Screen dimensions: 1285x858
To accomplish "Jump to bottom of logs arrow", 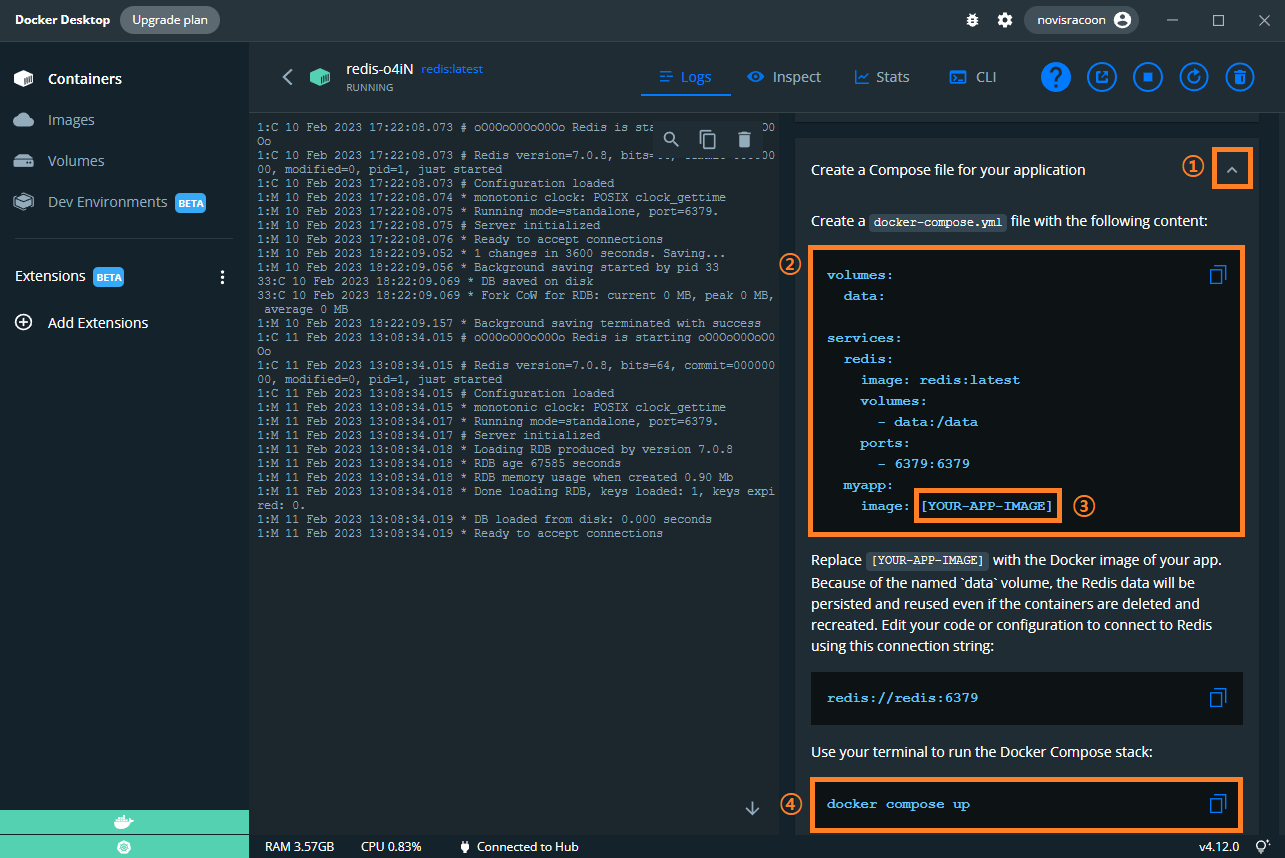I will pos(753,808).
